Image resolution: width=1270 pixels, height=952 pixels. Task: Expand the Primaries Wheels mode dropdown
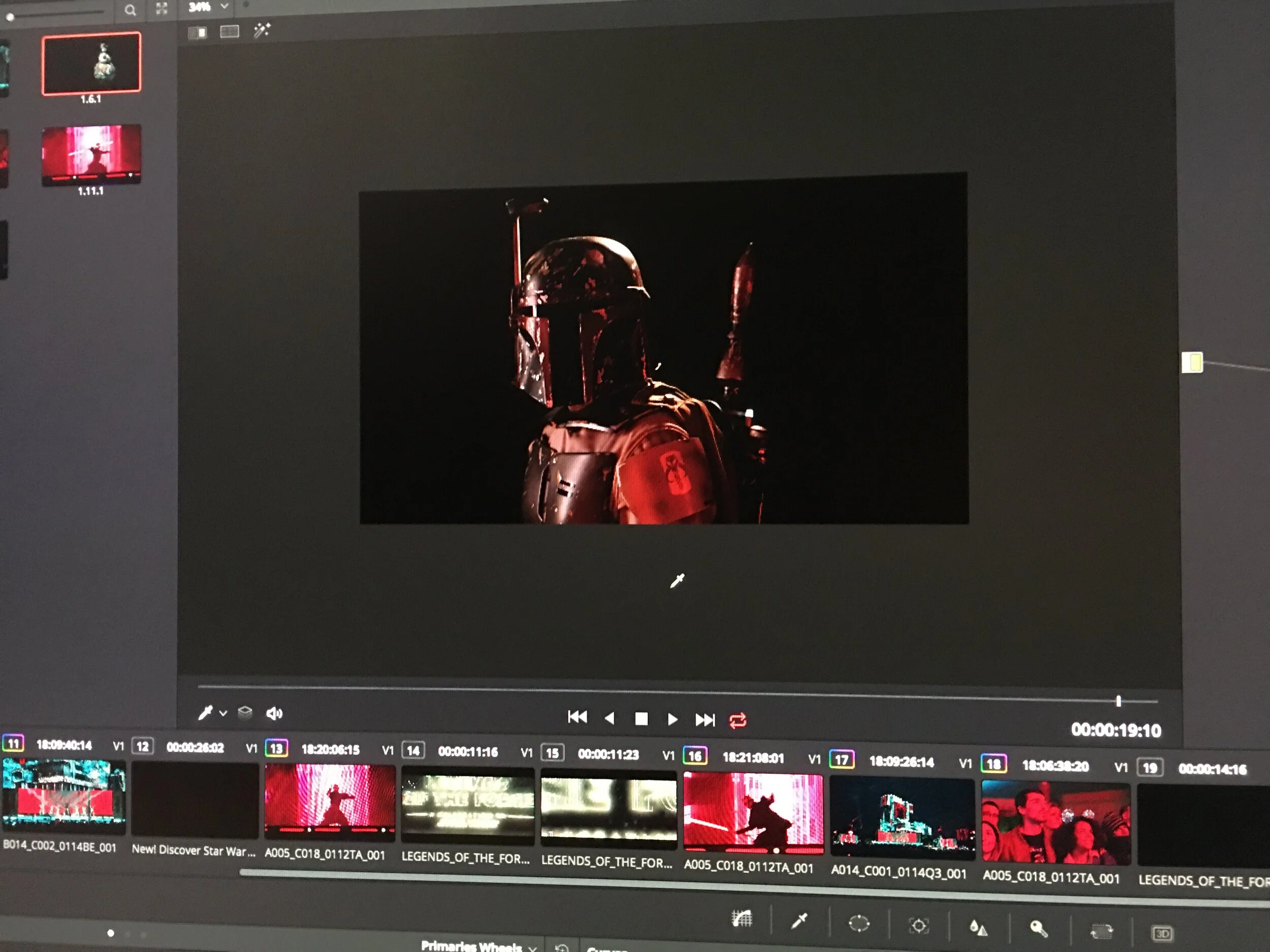pos(532,947)
